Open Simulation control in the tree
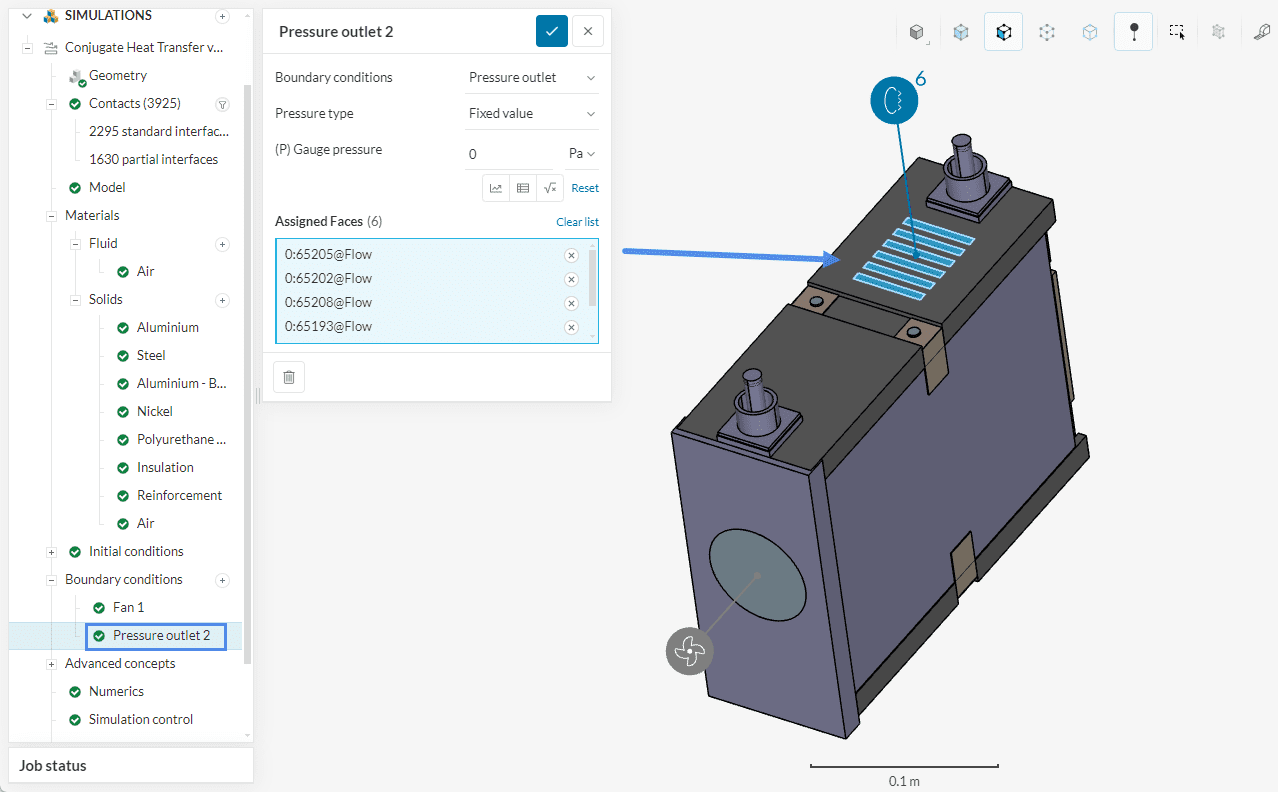 (141, 720)
